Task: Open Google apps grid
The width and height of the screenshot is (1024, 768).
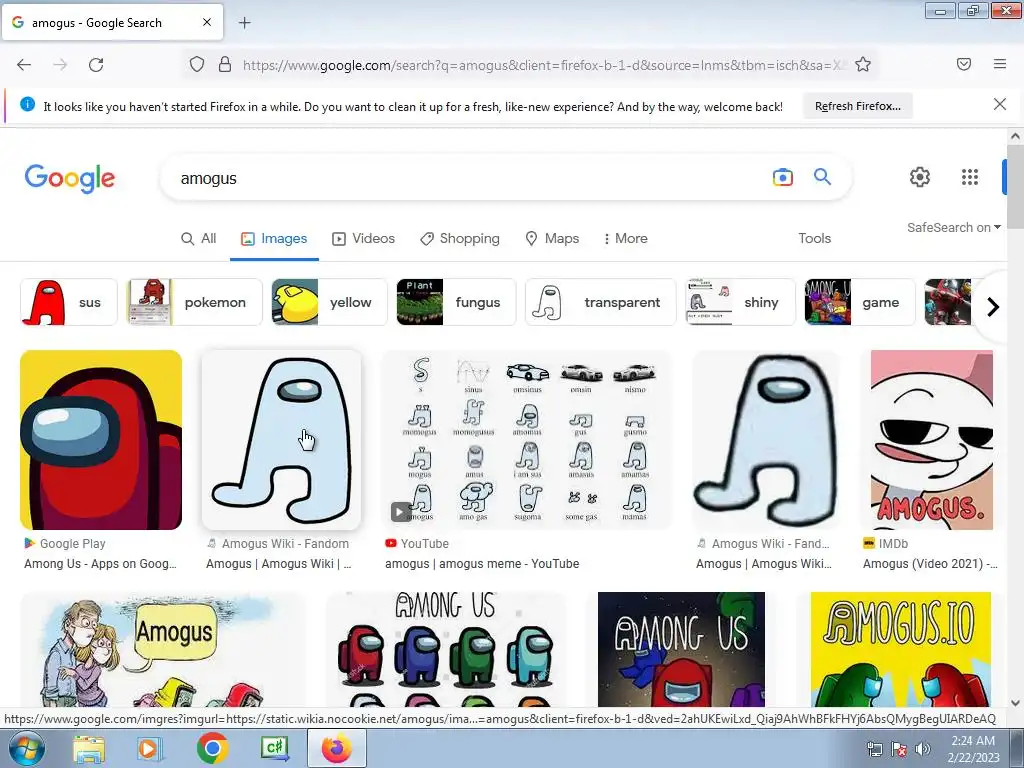Action: 970,177
